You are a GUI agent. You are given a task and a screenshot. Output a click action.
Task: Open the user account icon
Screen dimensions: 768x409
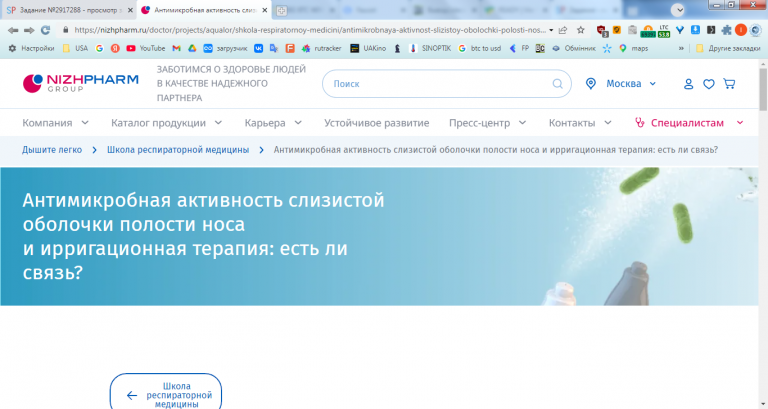688,84
